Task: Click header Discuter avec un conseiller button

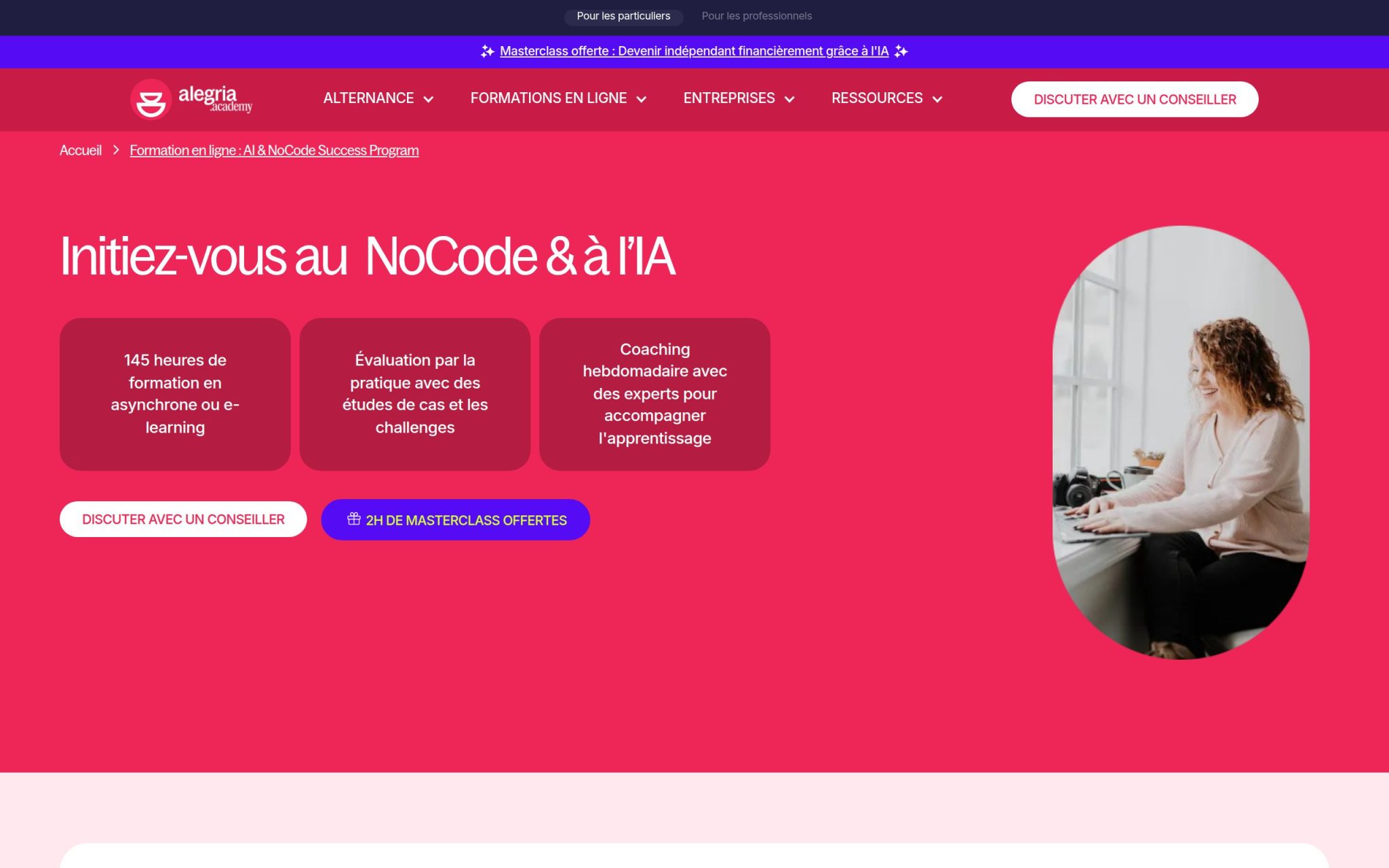Action: pos(1135,100)
